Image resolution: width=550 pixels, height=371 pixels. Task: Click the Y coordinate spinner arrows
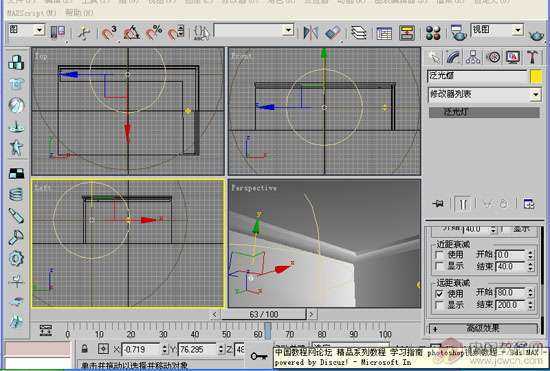point(221,349)
